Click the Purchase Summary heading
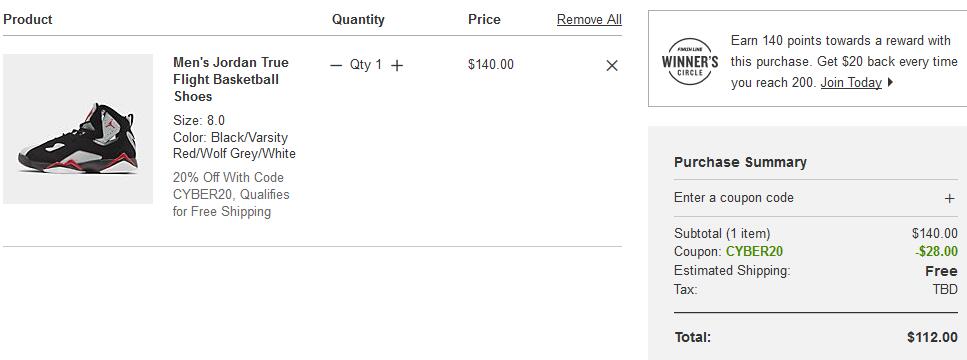Screen dimensions: 967x360 [740, 162]
